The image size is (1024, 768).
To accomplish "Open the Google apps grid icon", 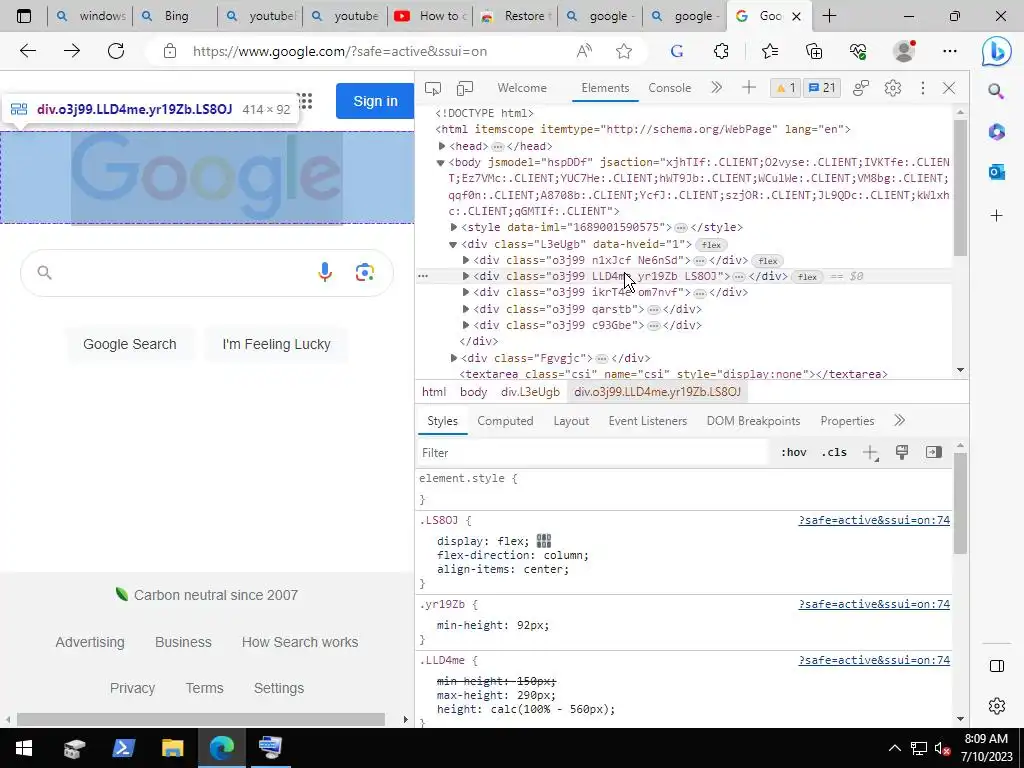I will click(x=304, y=101).
